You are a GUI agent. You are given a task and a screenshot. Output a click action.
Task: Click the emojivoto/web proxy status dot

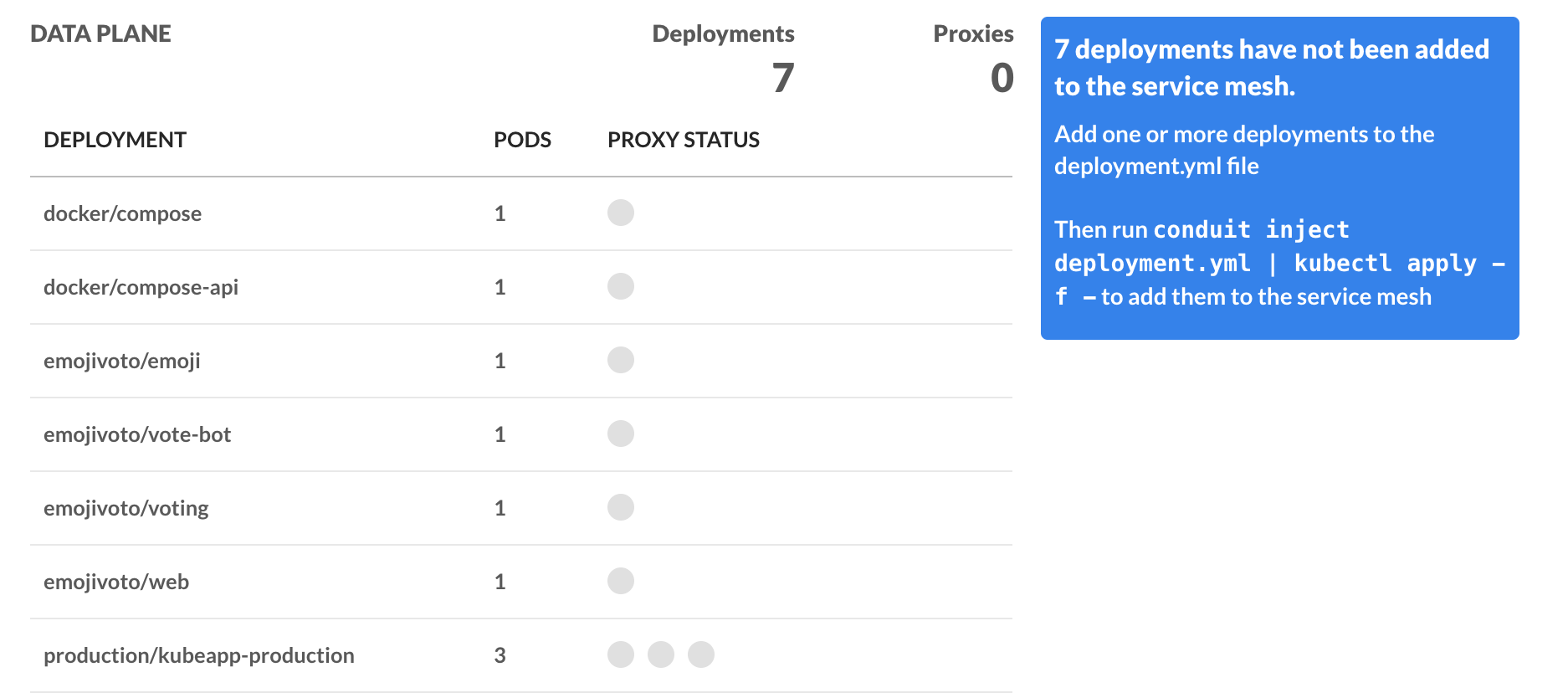coord(621,581)
